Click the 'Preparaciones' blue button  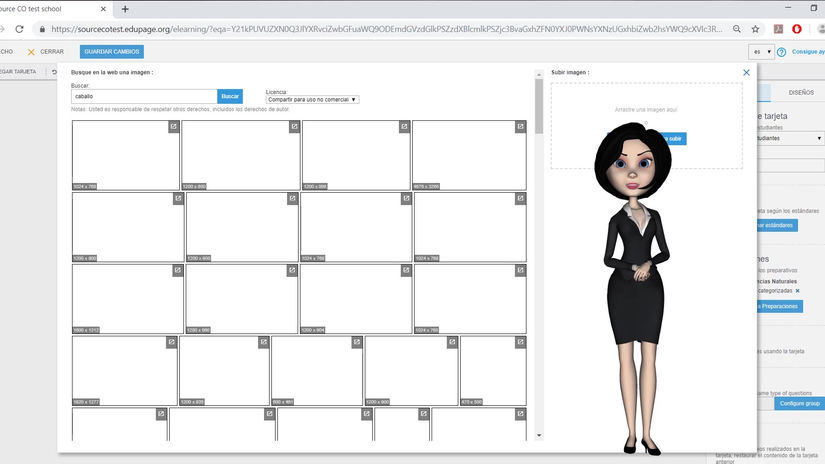[780, 306]
